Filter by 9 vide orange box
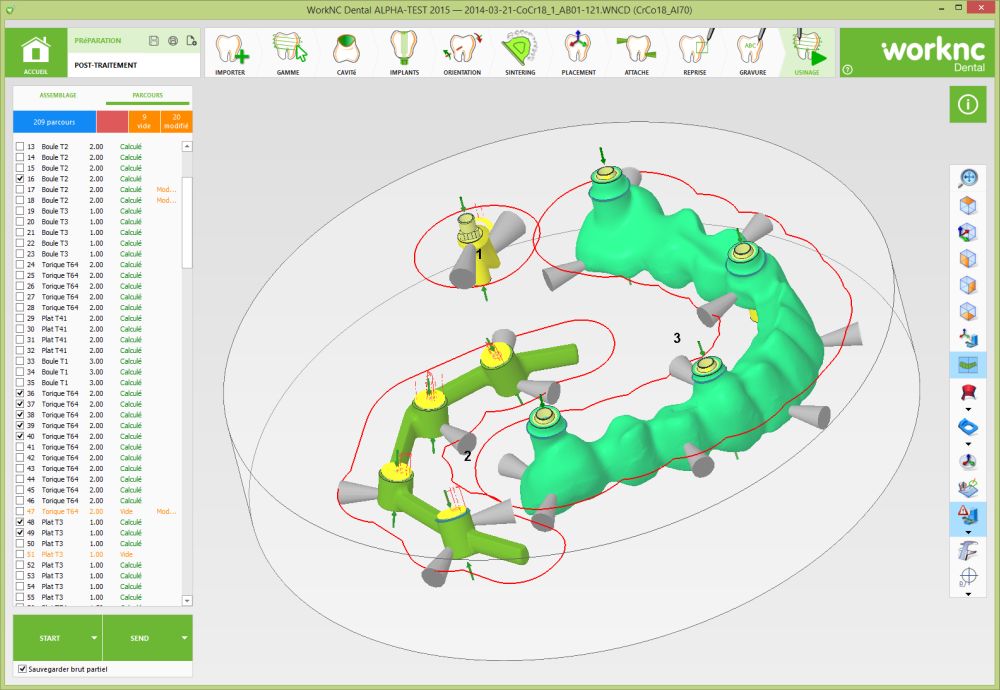Image resolution: width=1000 pixels, height=690 pixels. pos(144,122)
